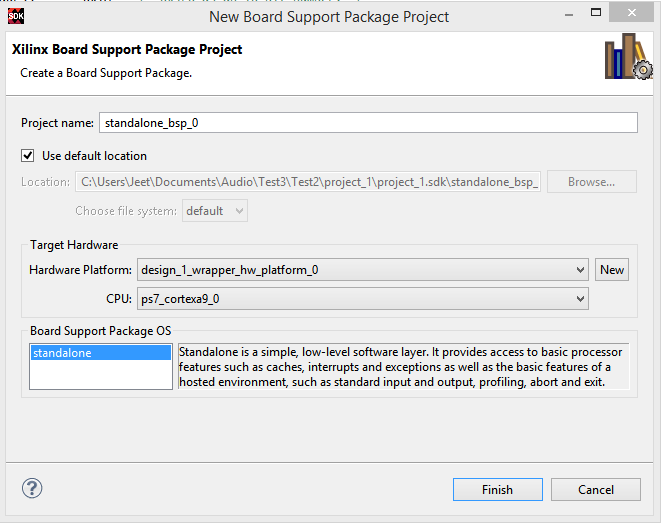Screen dimensions: 661x523
Task: Click the Finish button
Action: pyautogui.click(x=497, y=490)
